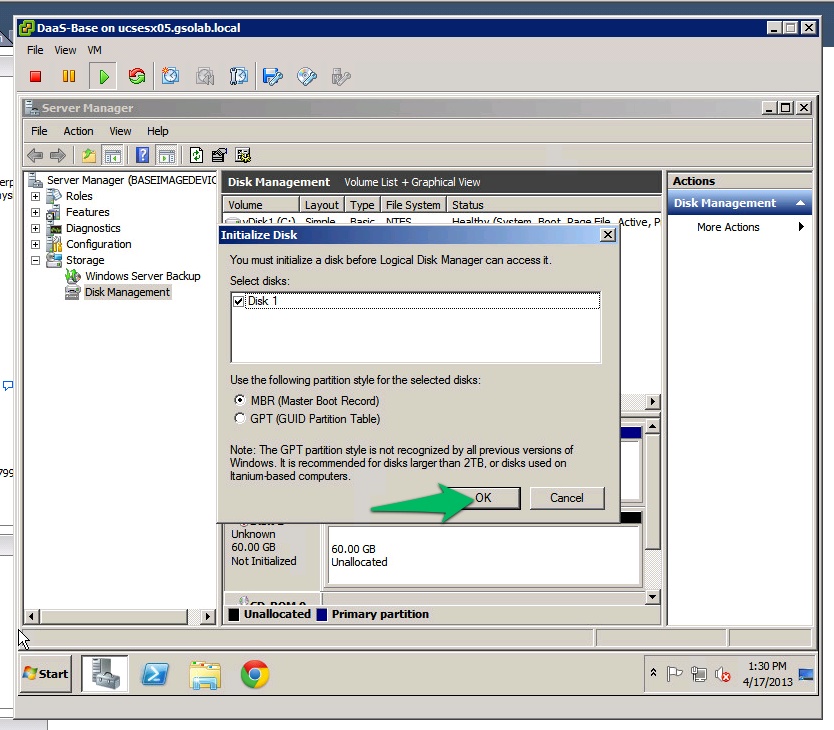Open the VM console View menu
The image size is (834, 730).
point(65,50)
